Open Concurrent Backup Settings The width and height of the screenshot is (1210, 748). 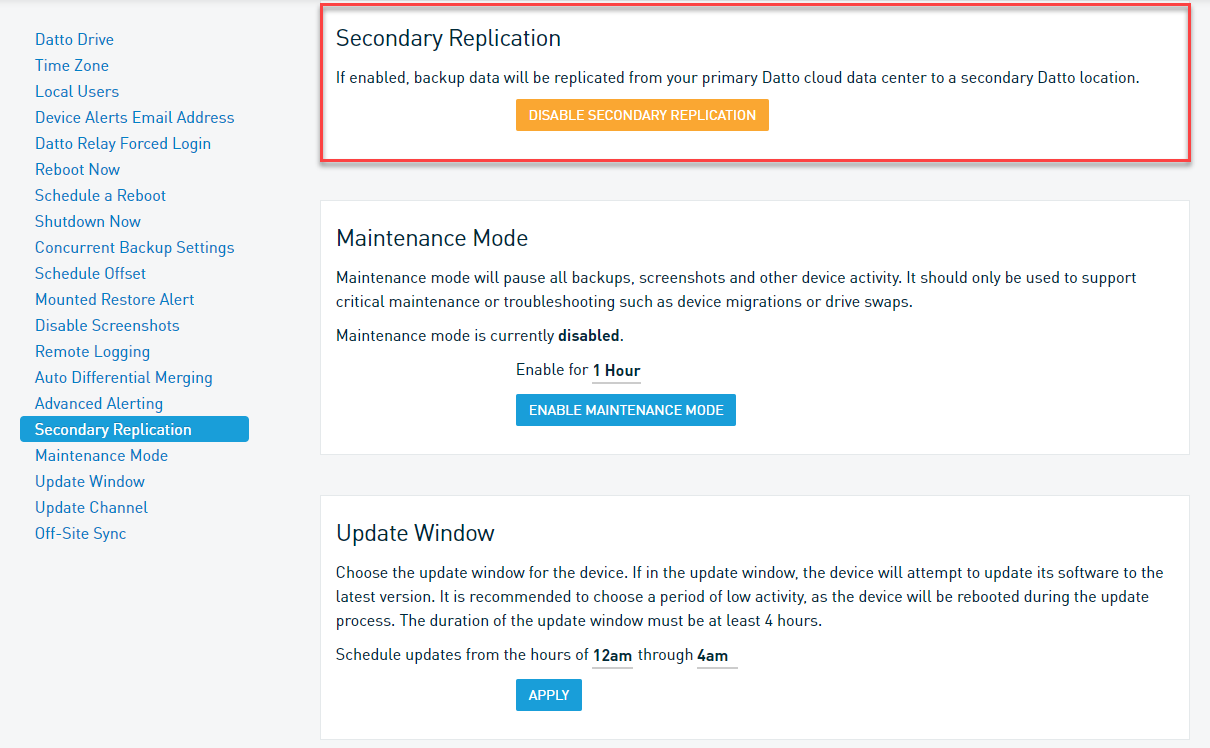[134, 248]
